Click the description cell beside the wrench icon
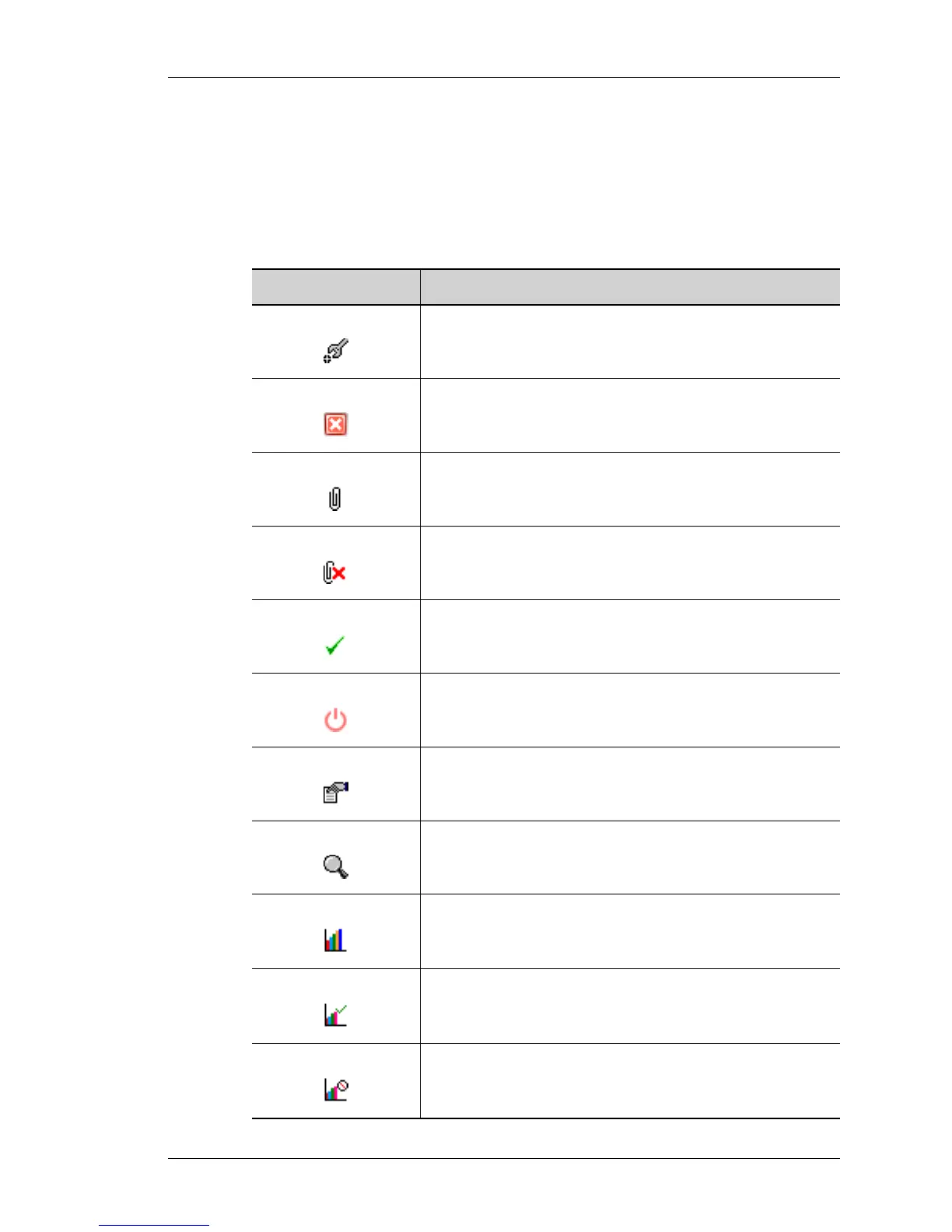Screen dimensions: 952x1232 pos(630,342)
